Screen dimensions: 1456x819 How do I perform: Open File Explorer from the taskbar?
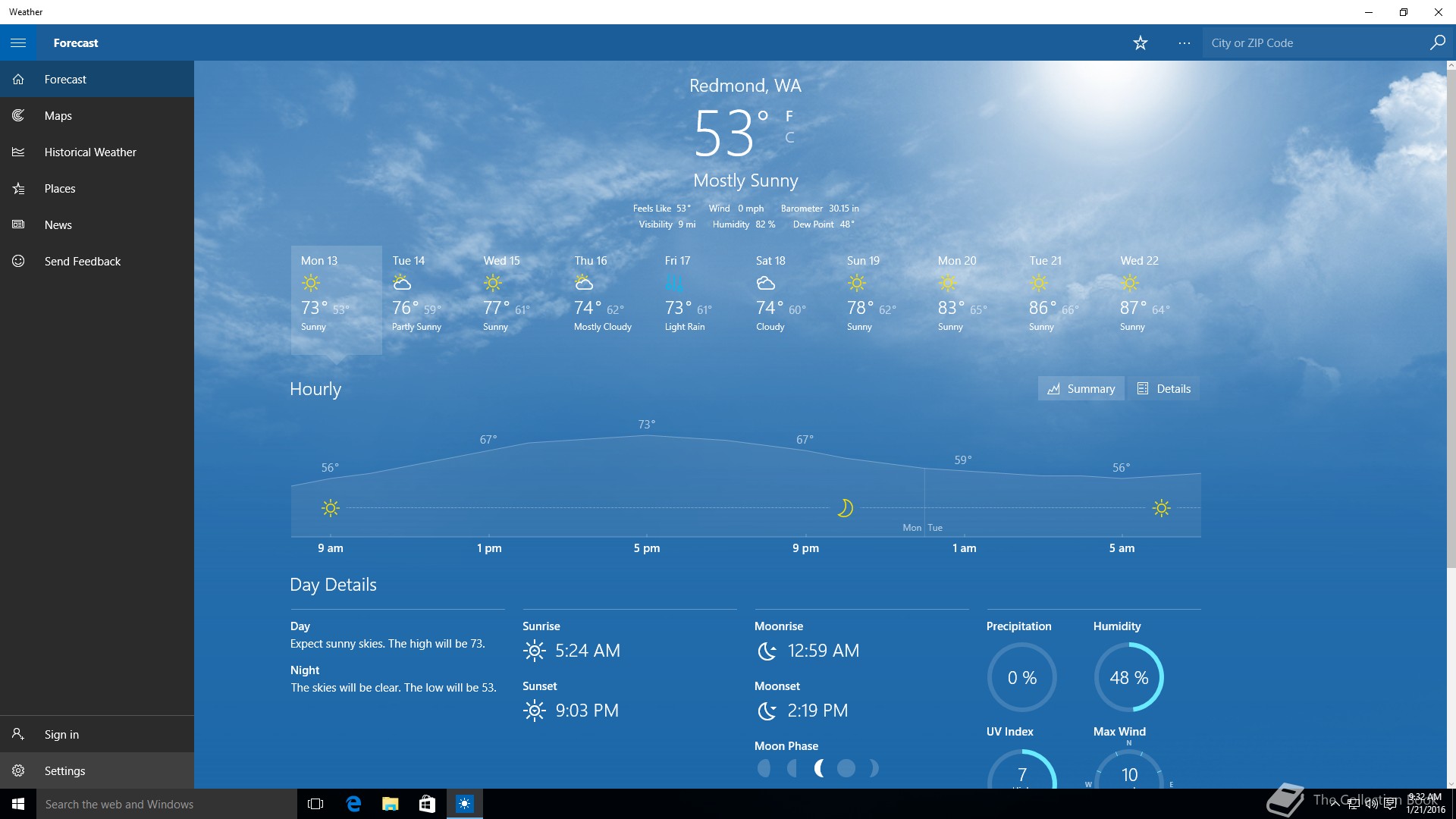click(390, 804)
